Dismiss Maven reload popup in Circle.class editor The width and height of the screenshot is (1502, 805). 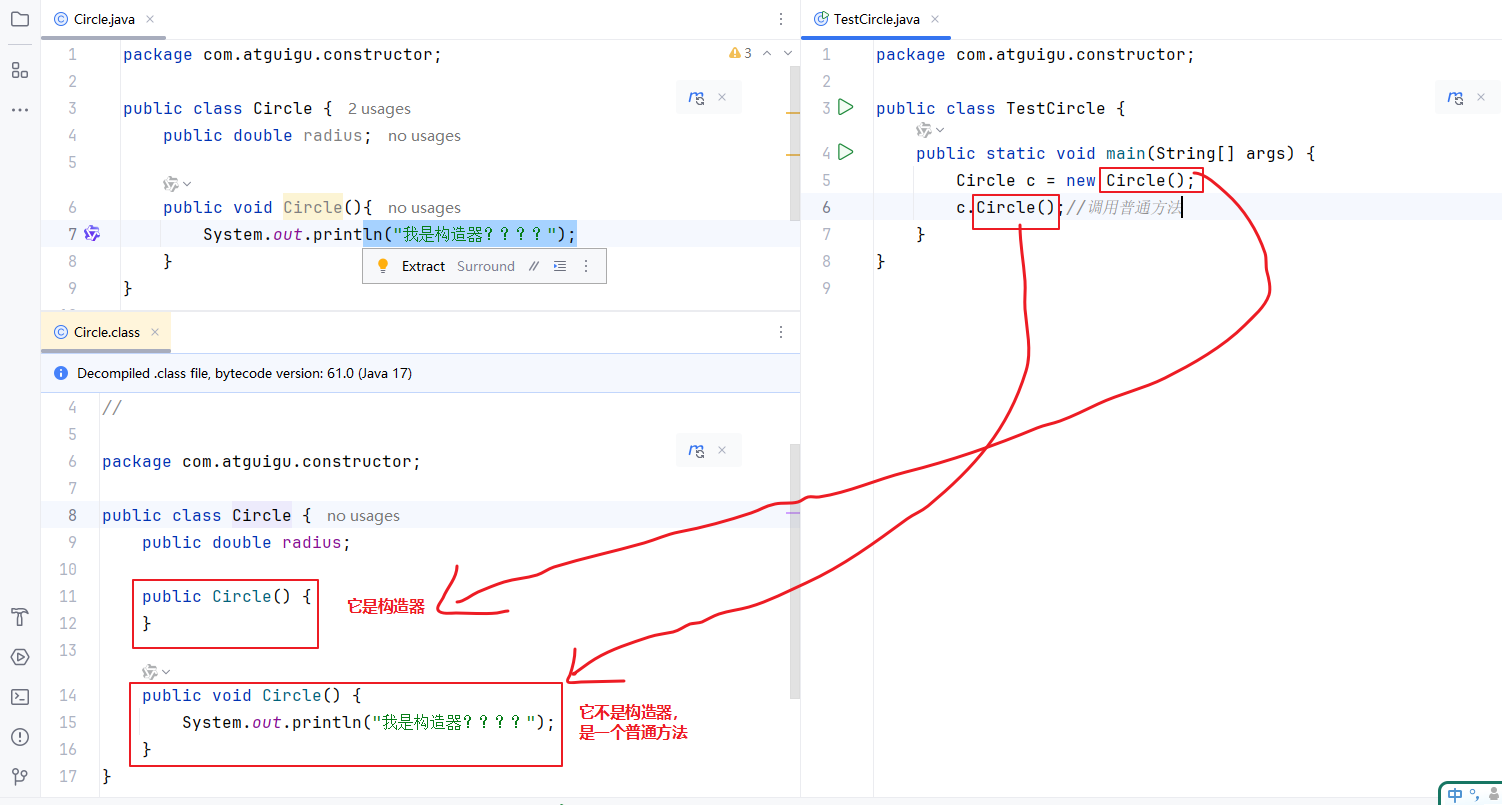[722, 450]
